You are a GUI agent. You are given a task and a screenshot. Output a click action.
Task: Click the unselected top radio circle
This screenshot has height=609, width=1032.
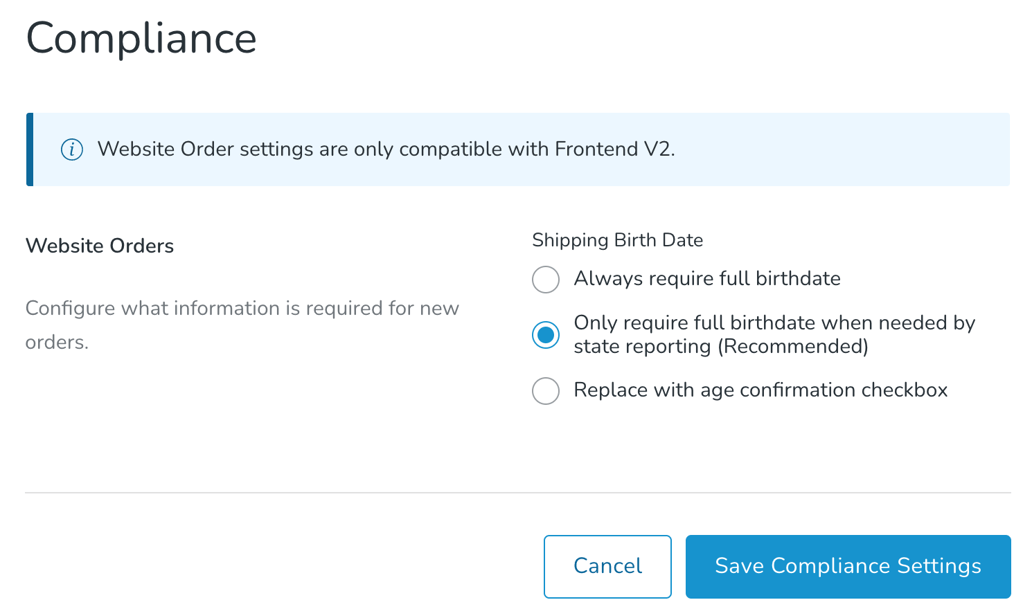(x=545, y=280)
